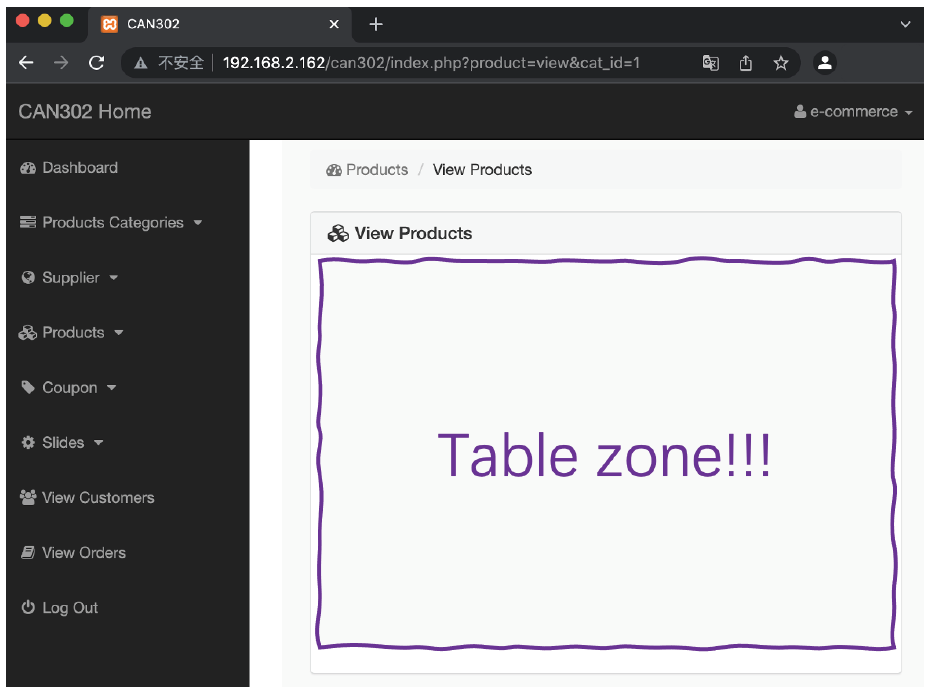Viewport: 932px width, 691px height.
Task: Close the CAN302 browser tab
Action: point(334,24)
